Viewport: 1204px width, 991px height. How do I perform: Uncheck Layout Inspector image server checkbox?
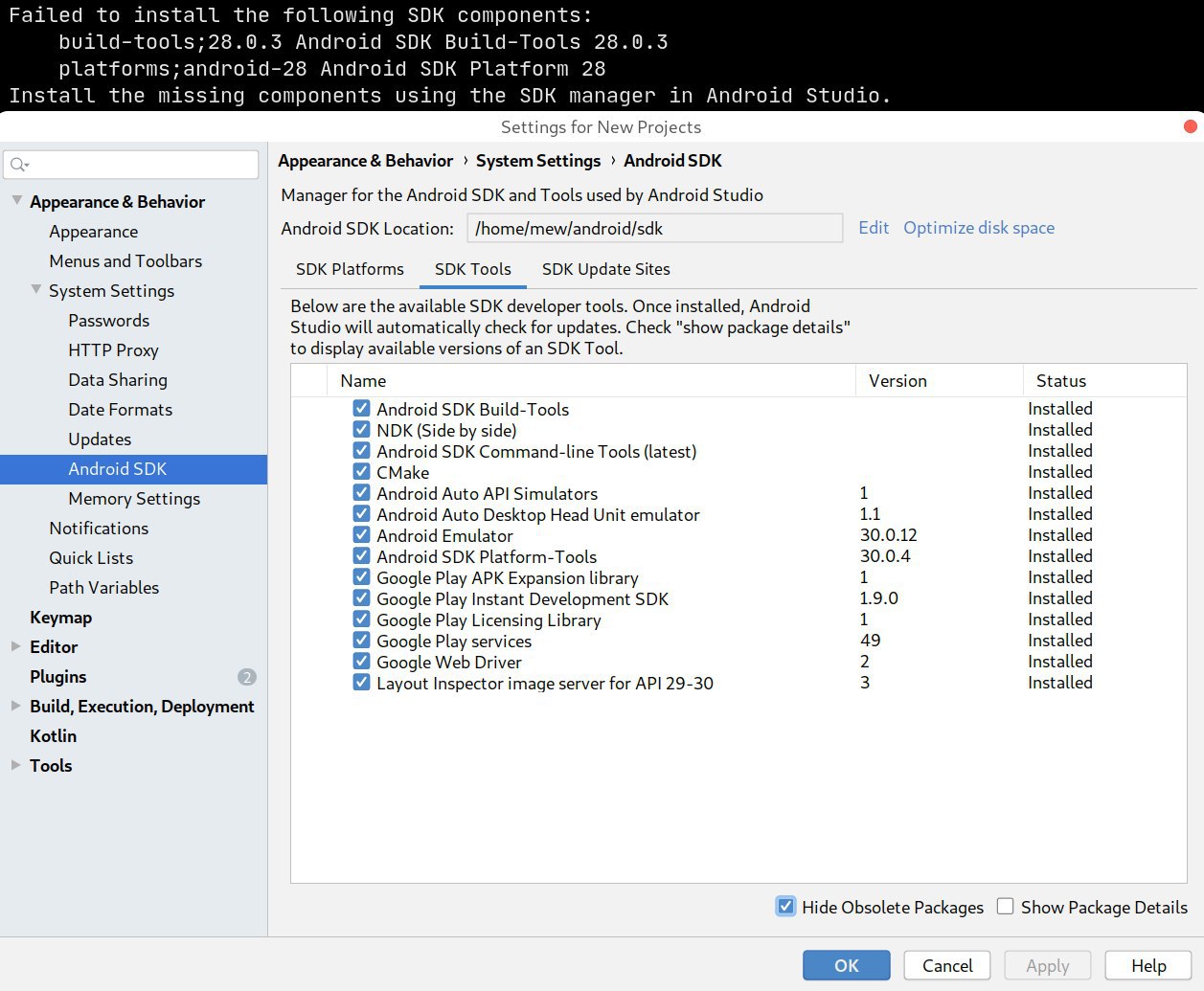point(361,683)
